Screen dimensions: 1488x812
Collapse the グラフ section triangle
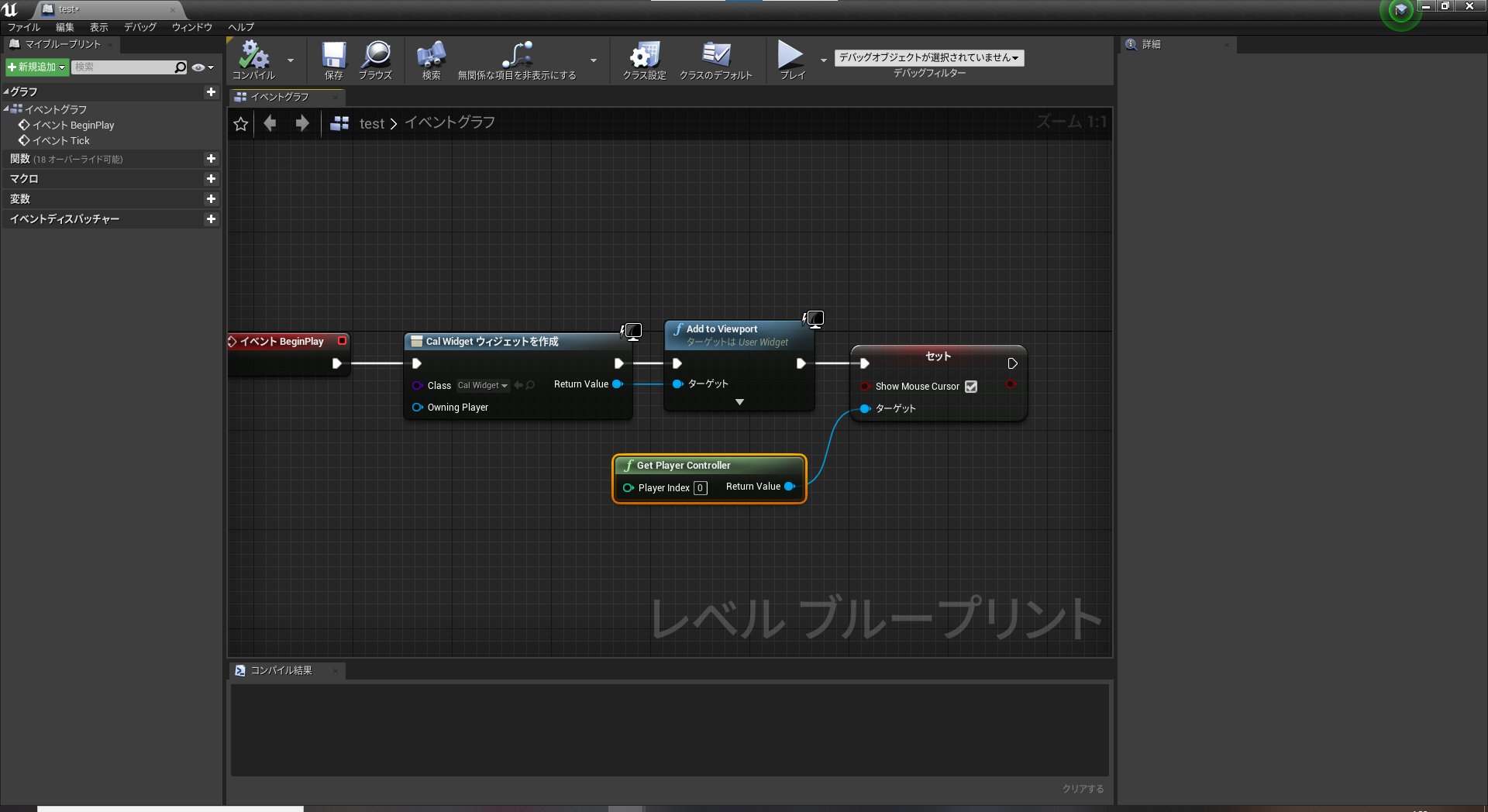pyautogui.click(x=6, y=91)
